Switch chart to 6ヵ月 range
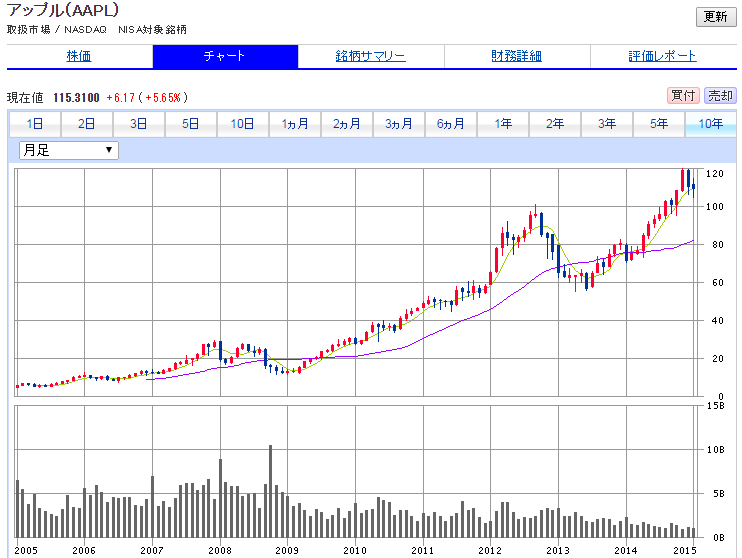Viewport: 742px width, 558px height. pos(451,124)
